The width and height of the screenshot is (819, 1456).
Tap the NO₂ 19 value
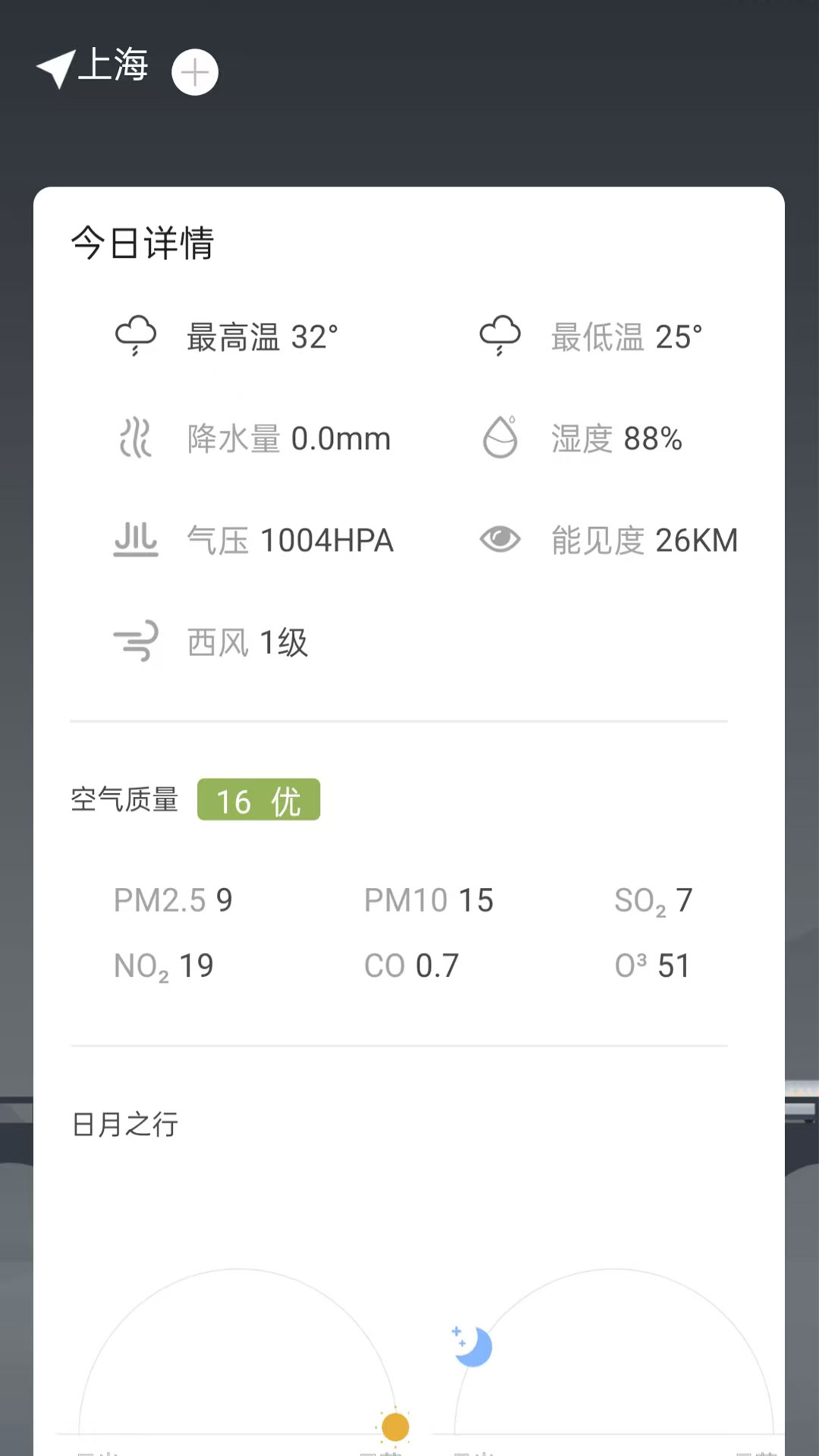(164, 967)
